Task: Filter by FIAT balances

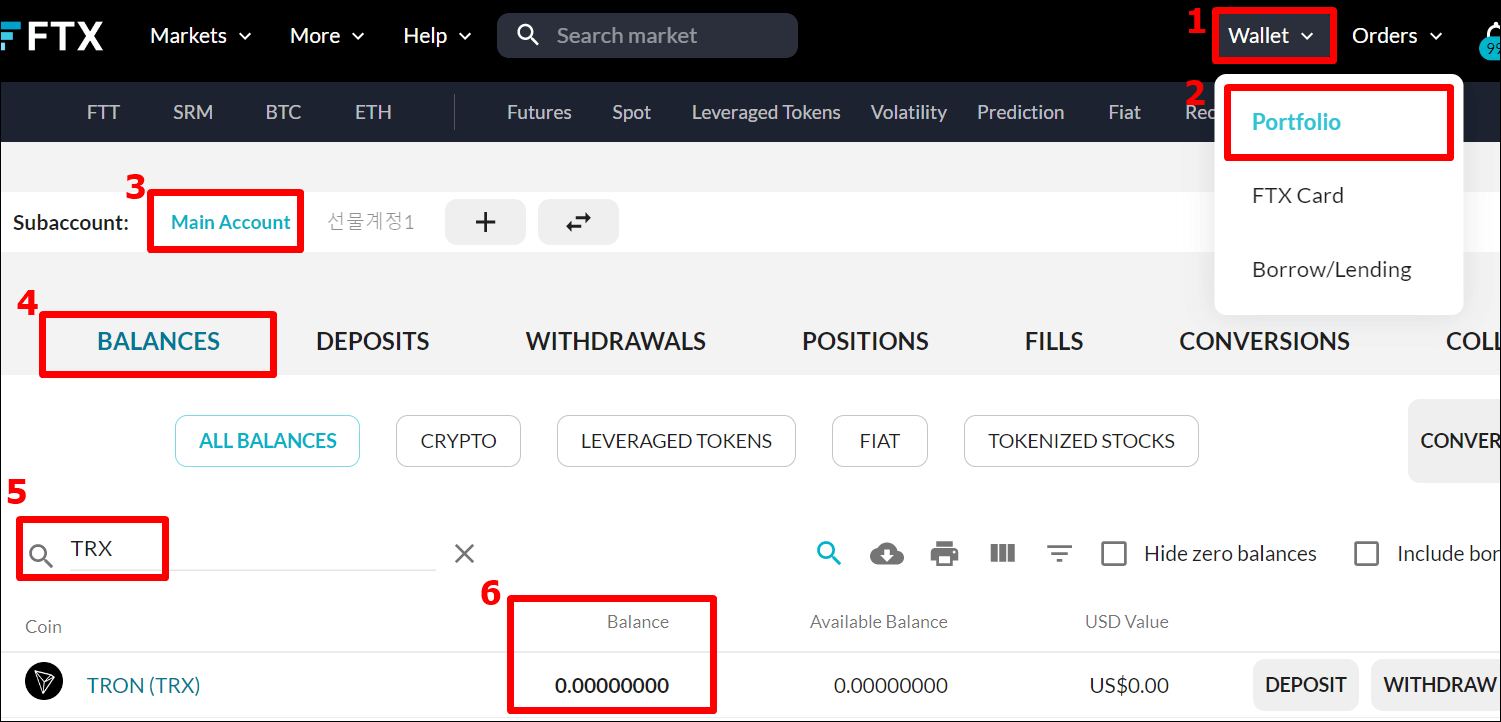Action: pos(880,441)
